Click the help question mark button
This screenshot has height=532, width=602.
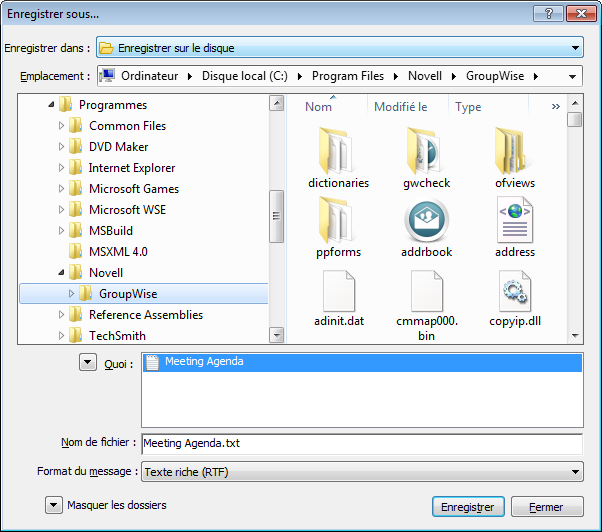point(548,14)
